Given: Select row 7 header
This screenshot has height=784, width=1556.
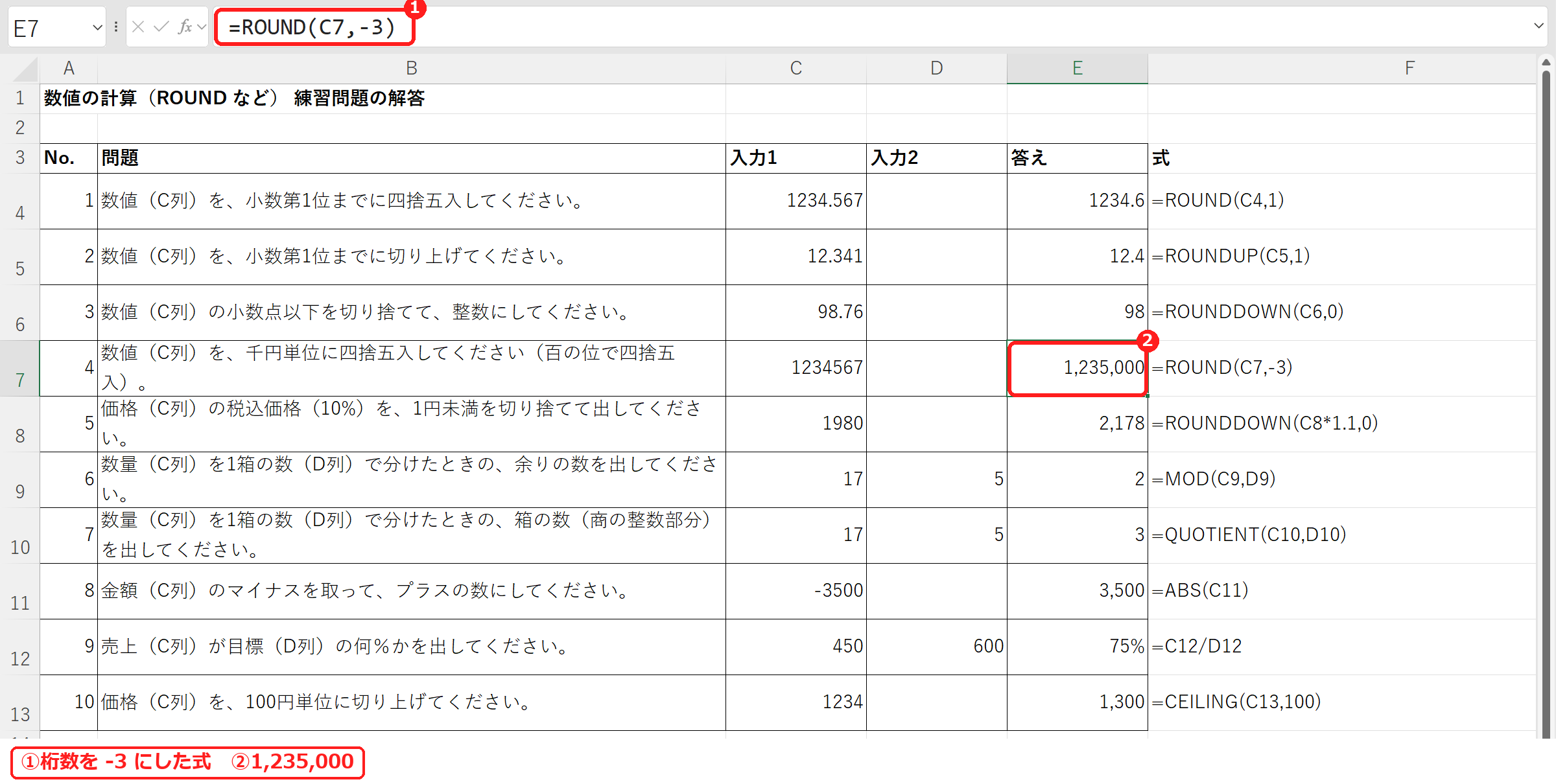Looking at the screenshot, I should point(20,368).
